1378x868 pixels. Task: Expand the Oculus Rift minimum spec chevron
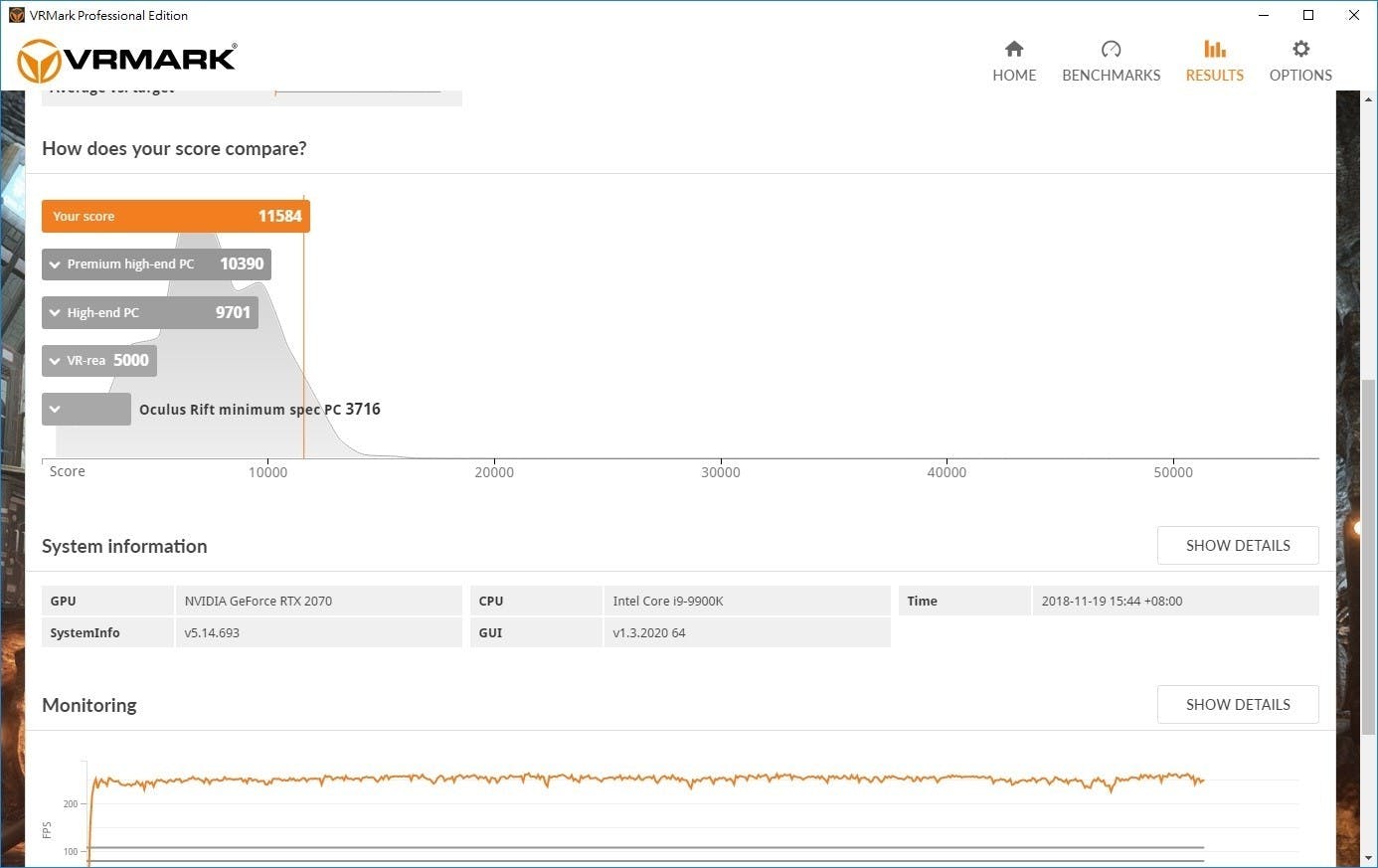(55, 409)
